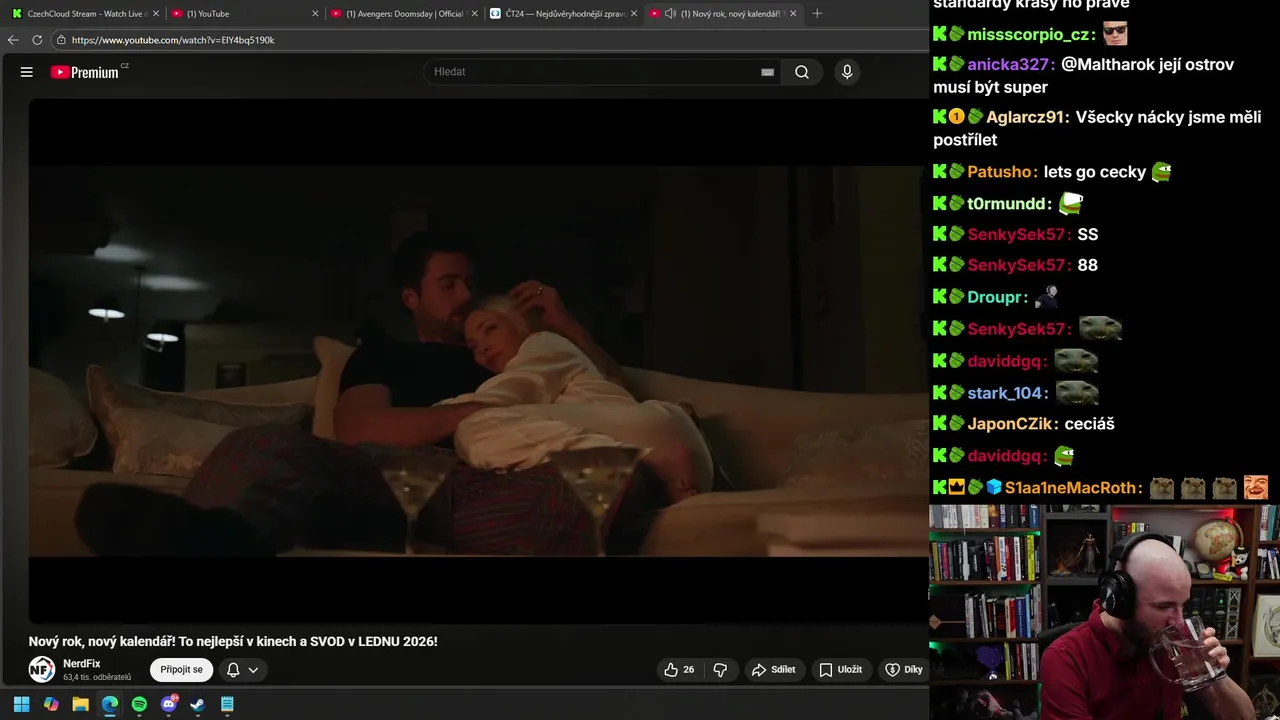
Task: Click the address bar URL
Action: (173, 40)
